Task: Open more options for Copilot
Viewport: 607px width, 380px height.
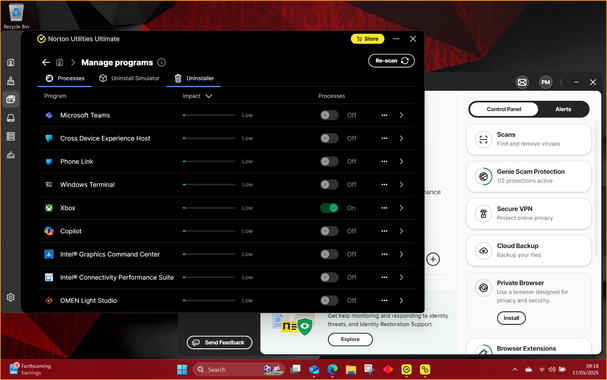Action: pos(384,231)
